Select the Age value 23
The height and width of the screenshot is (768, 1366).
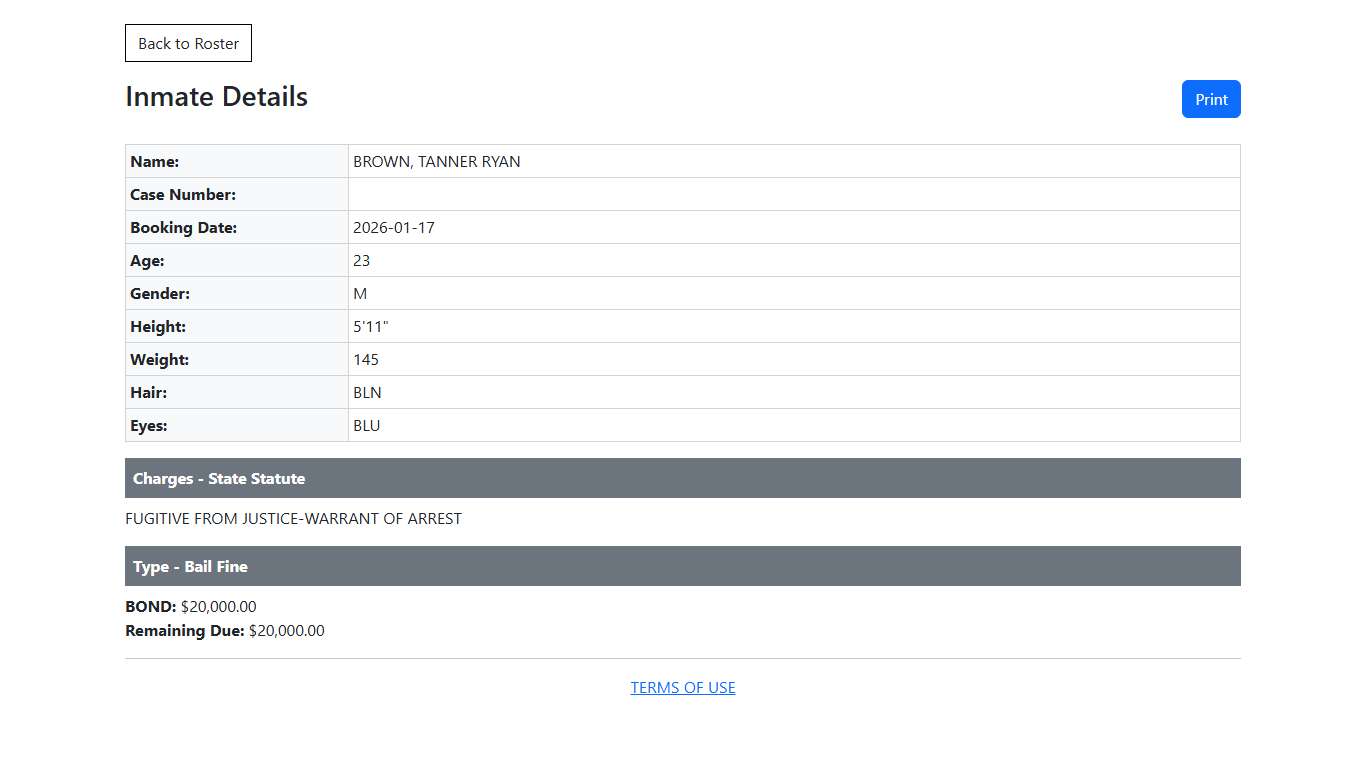click(x=362, y=261)
